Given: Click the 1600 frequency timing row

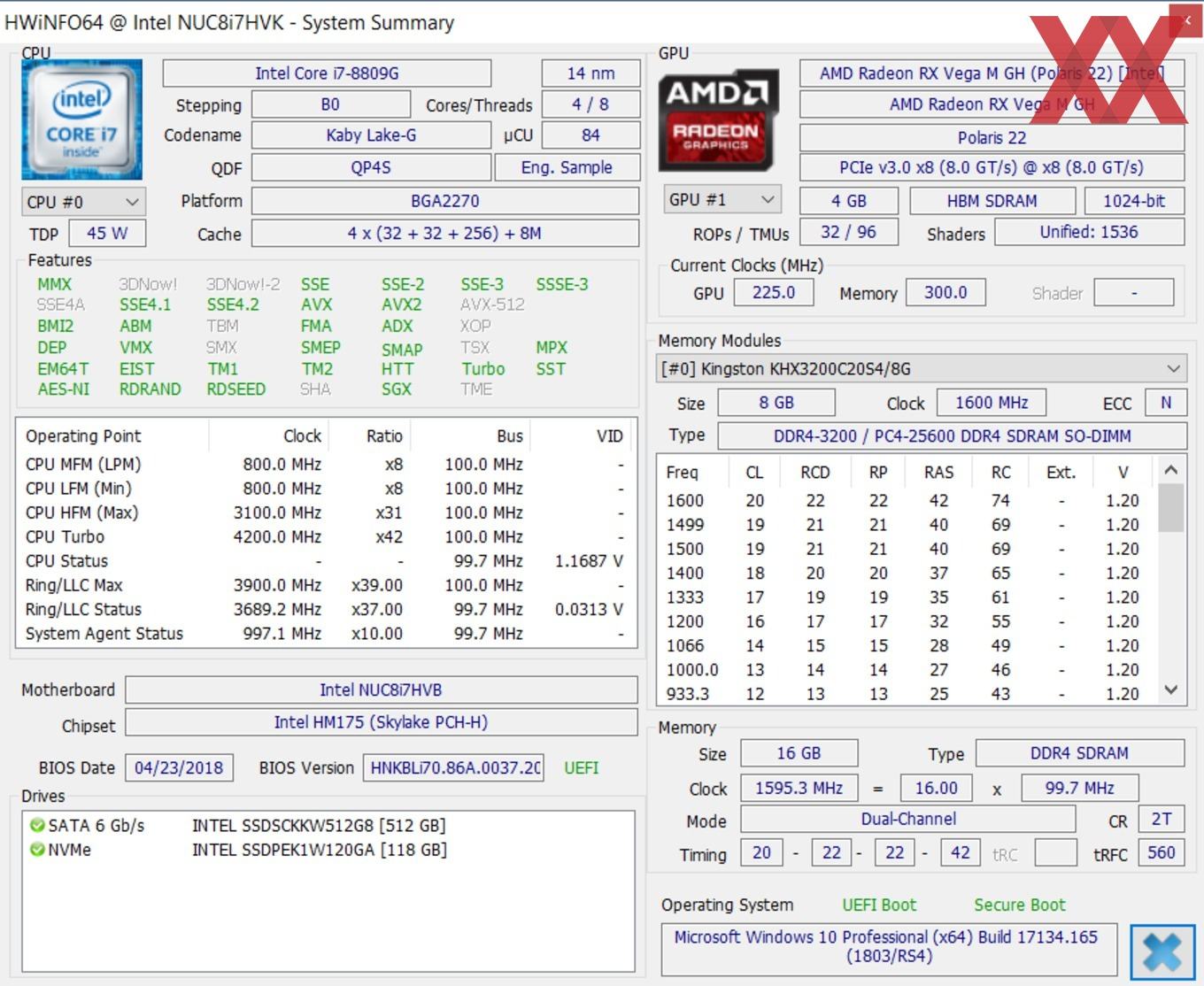Looking at the screenshot, I should 906,501.
